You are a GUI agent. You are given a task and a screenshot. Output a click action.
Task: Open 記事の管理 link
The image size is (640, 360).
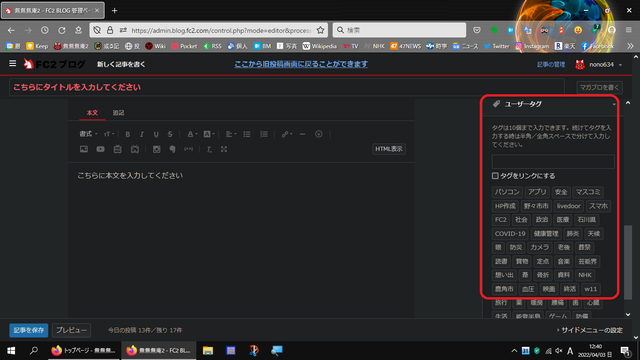(551, 64)
